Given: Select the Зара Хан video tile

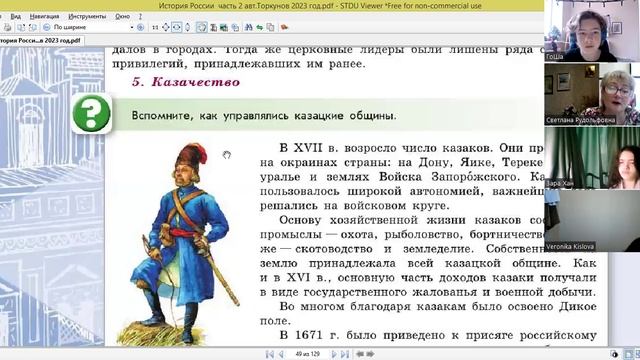Looking at the screenshot, I should pos(592,158).
